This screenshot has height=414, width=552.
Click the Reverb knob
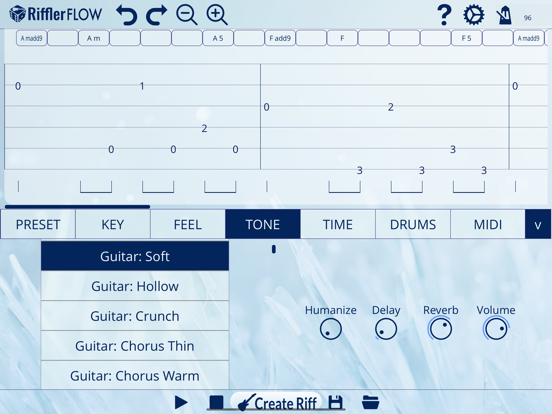pos(440,329)
